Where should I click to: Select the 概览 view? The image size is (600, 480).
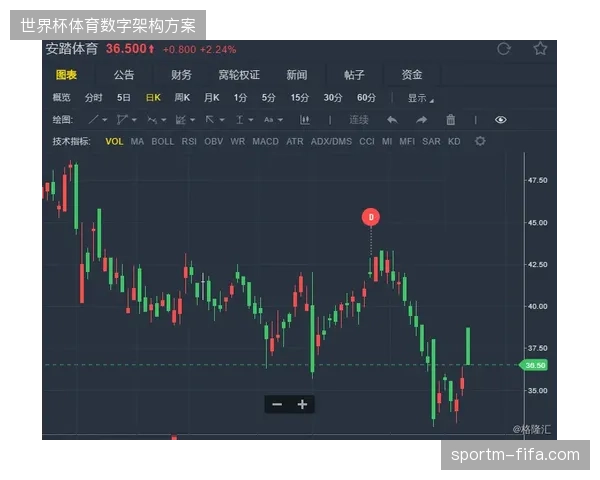pyautogui.click(x=62, y=98)
